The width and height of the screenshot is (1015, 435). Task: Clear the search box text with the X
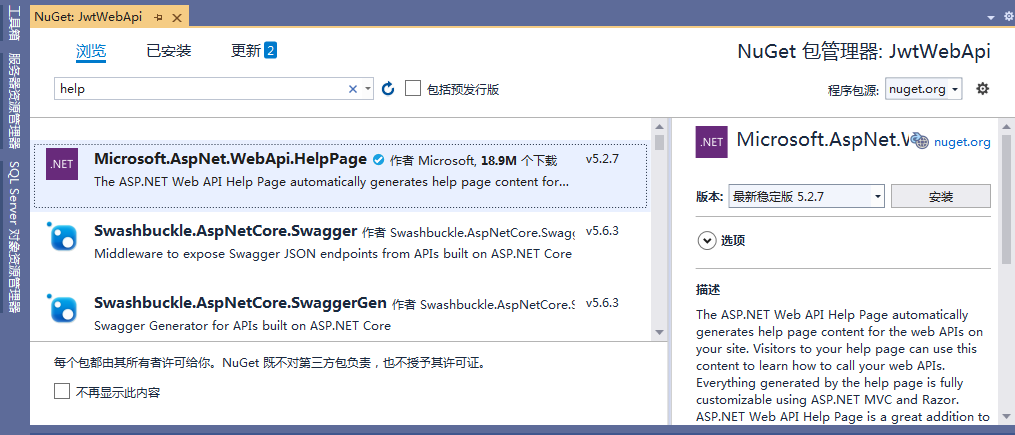353,89
